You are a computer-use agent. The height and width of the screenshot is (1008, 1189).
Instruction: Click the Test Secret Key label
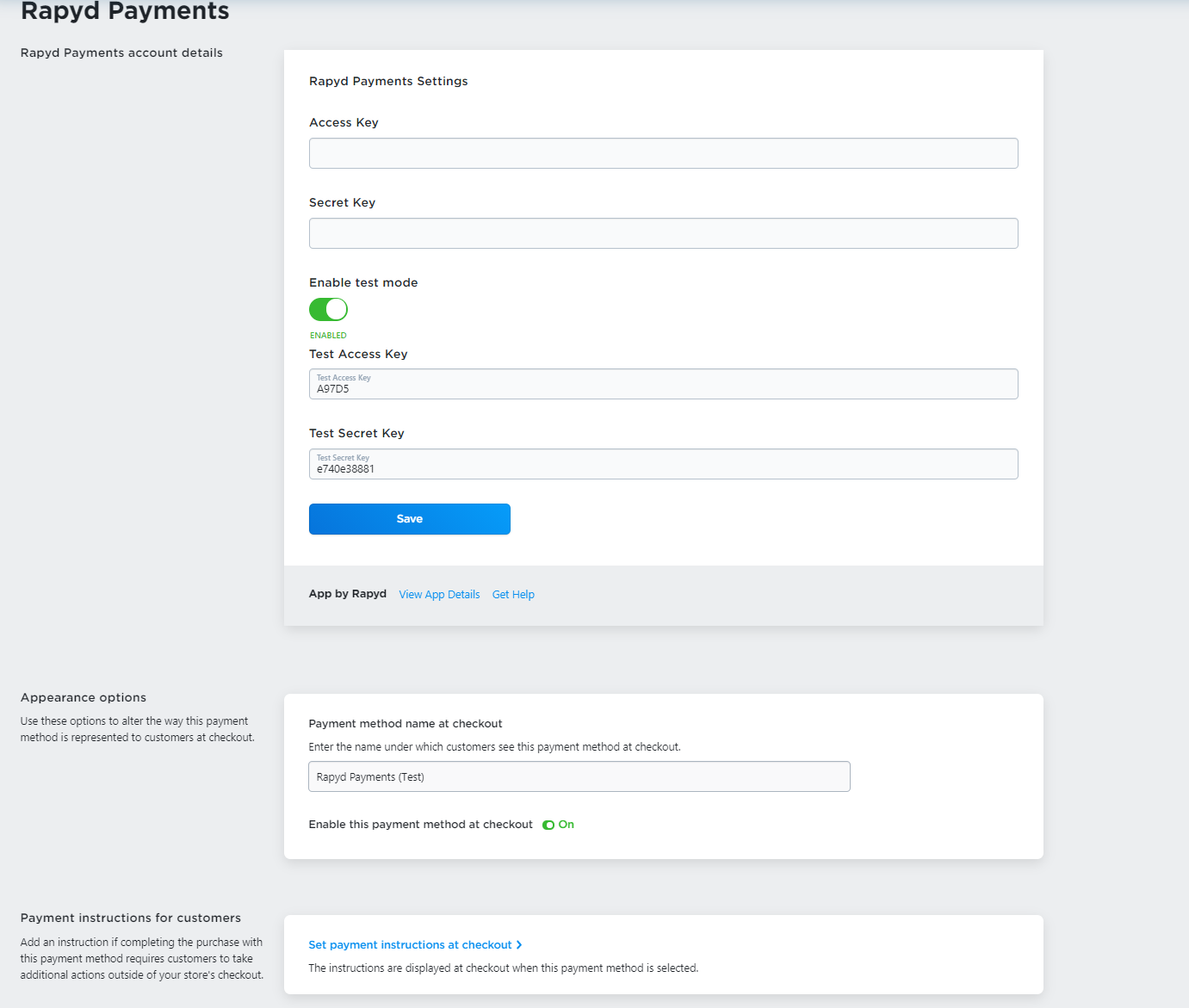pos(356,433)
